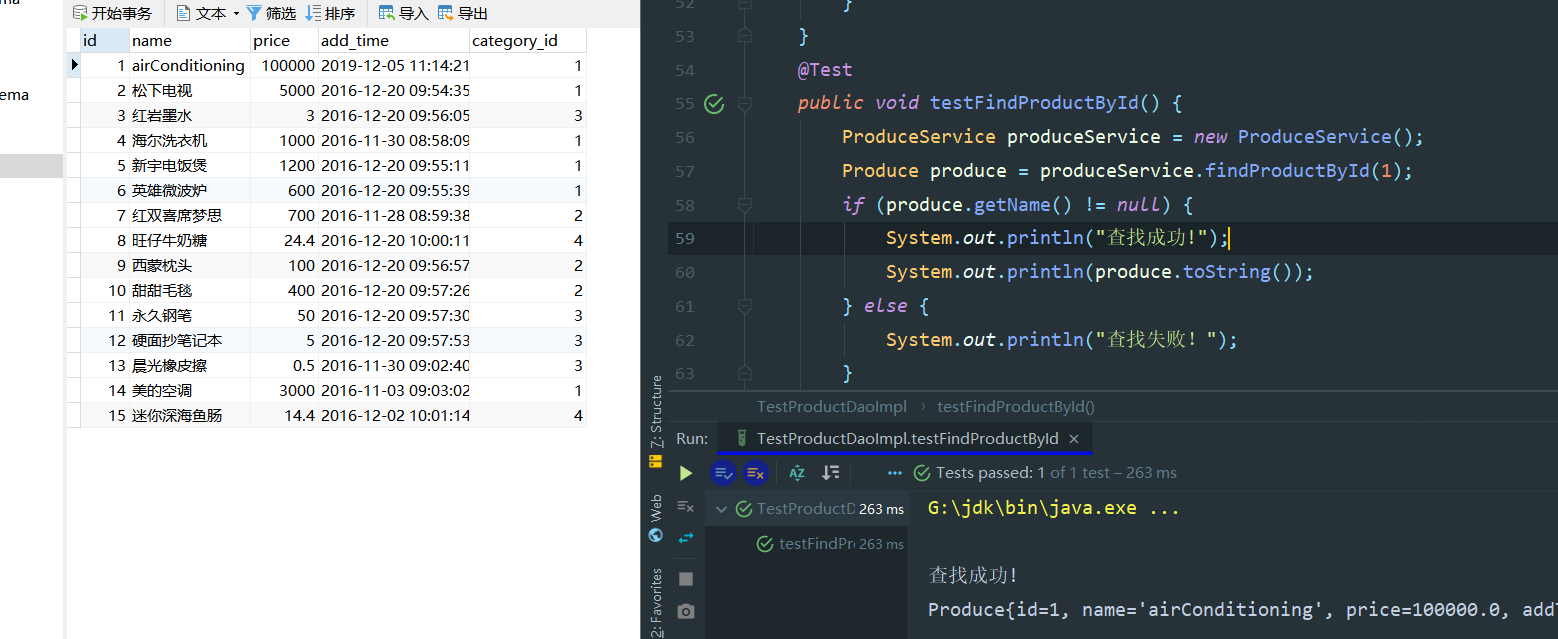Click the 筛选 filter button in Navicat
1558x639 pixels.
click(x=271, y=13)
